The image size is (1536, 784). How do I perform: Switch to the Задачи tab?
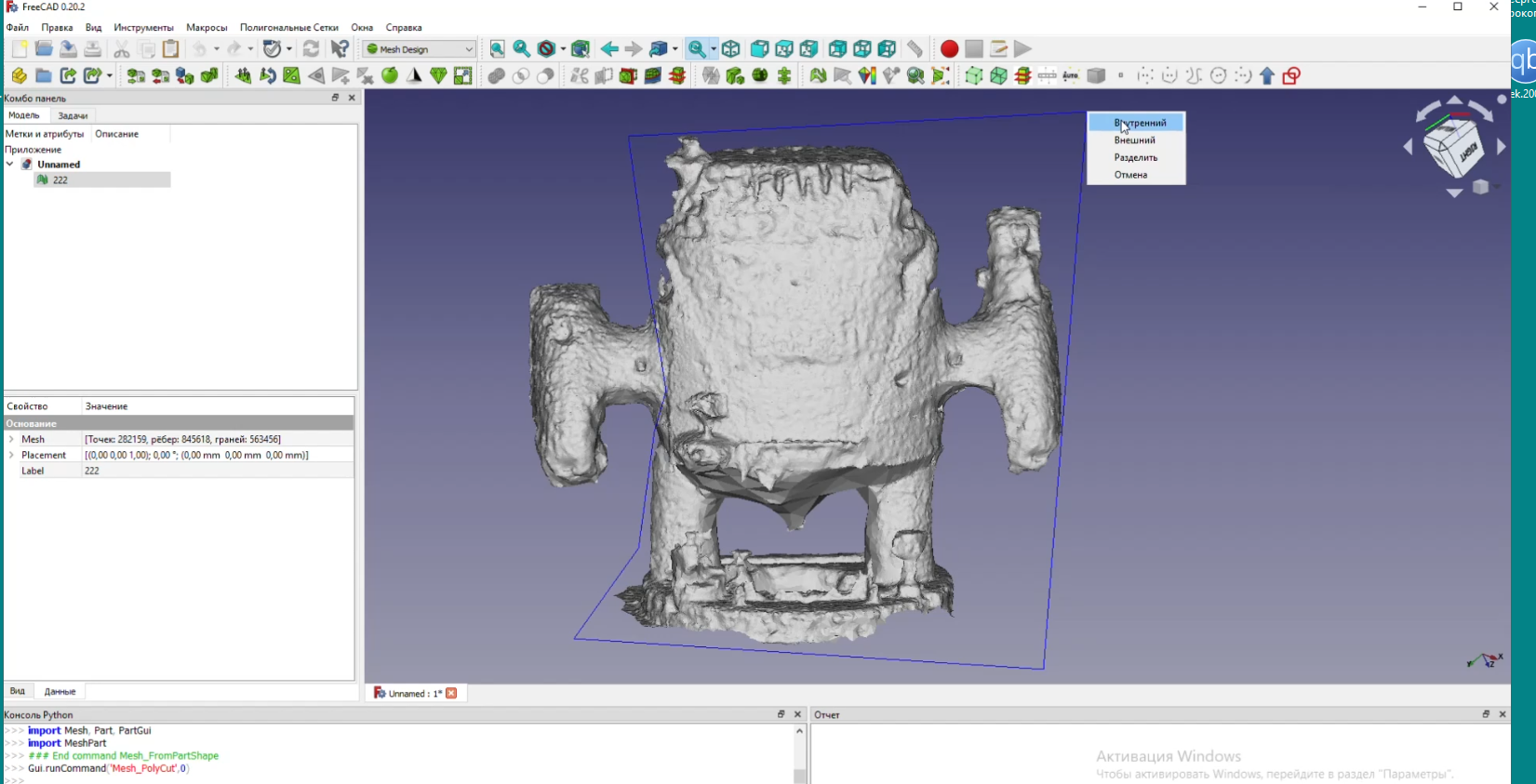[x=73, y=116]
